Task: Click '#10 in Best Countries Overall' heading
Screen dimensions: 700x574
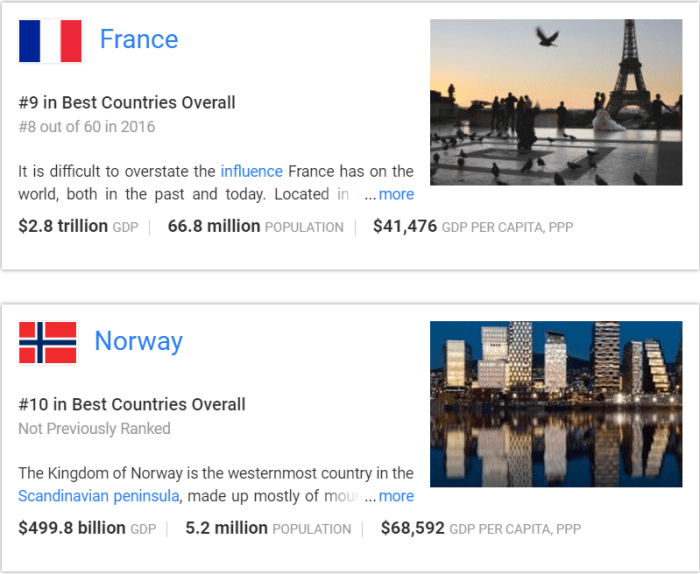Action: pyautogui.click(x=132, y=405)
